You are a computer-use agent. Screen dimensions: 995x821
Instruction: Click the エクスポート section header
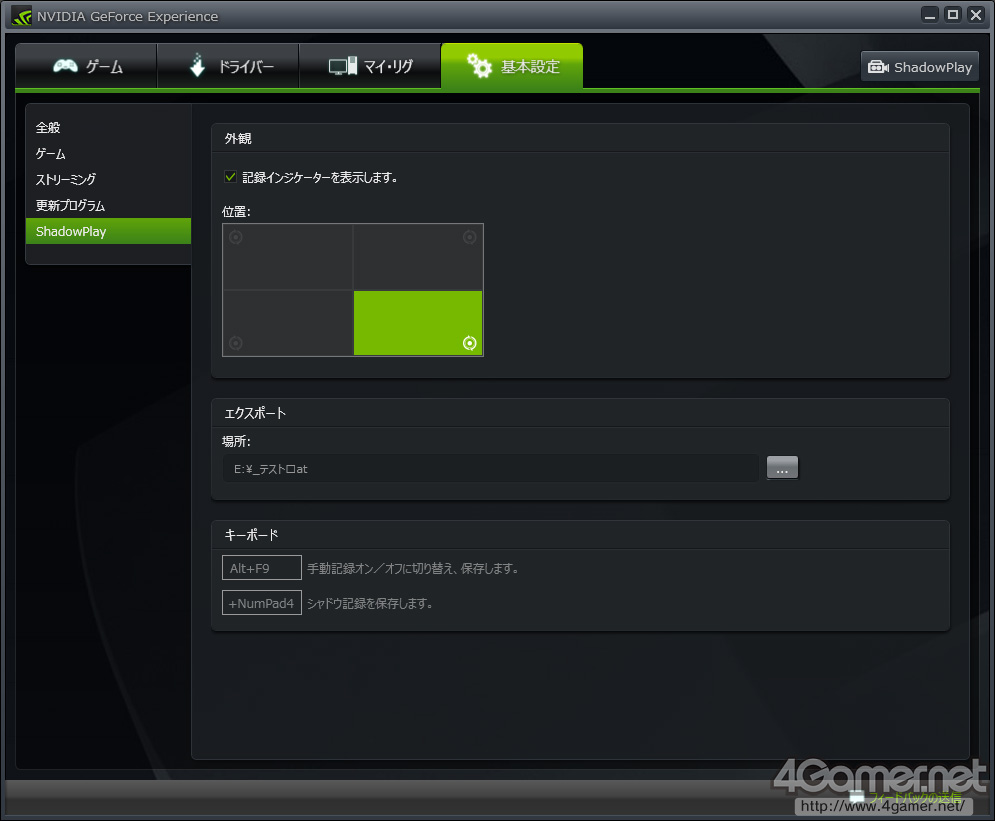pyautogui.click(x=255, y=413)
